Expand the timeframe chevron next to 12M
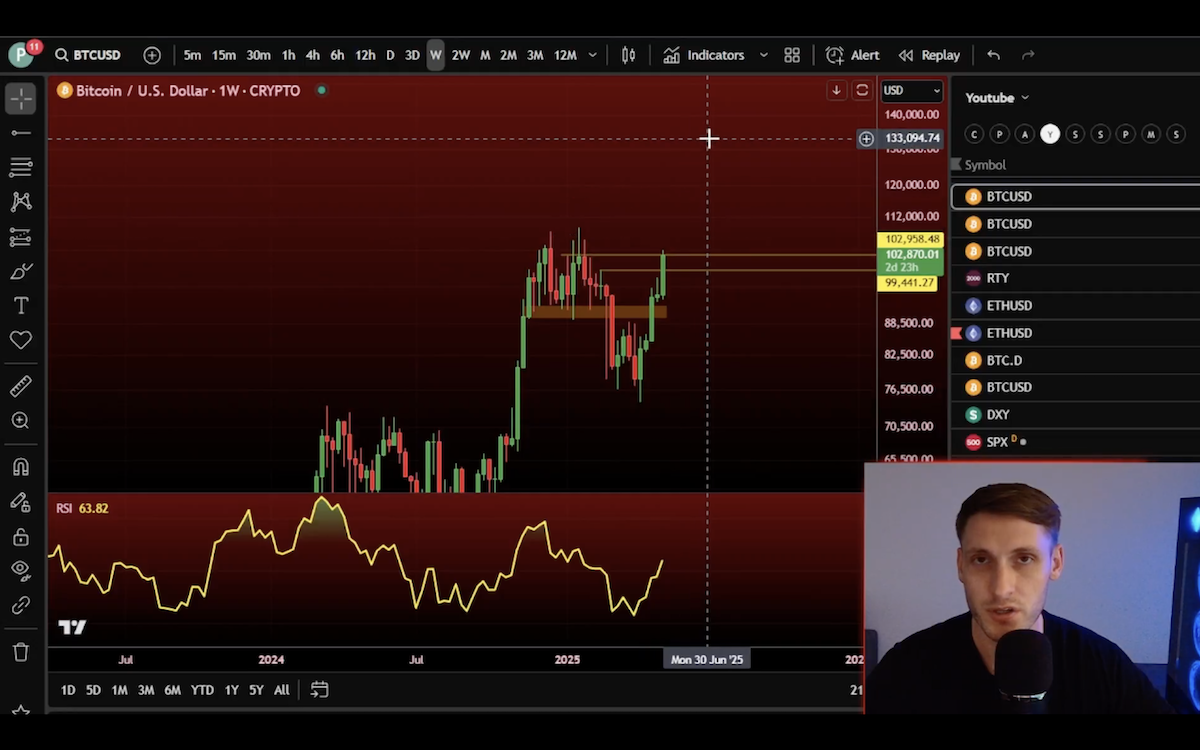The width and height of the screenshot is (1200, 750). pyautogui.click(x=592, y=55)
